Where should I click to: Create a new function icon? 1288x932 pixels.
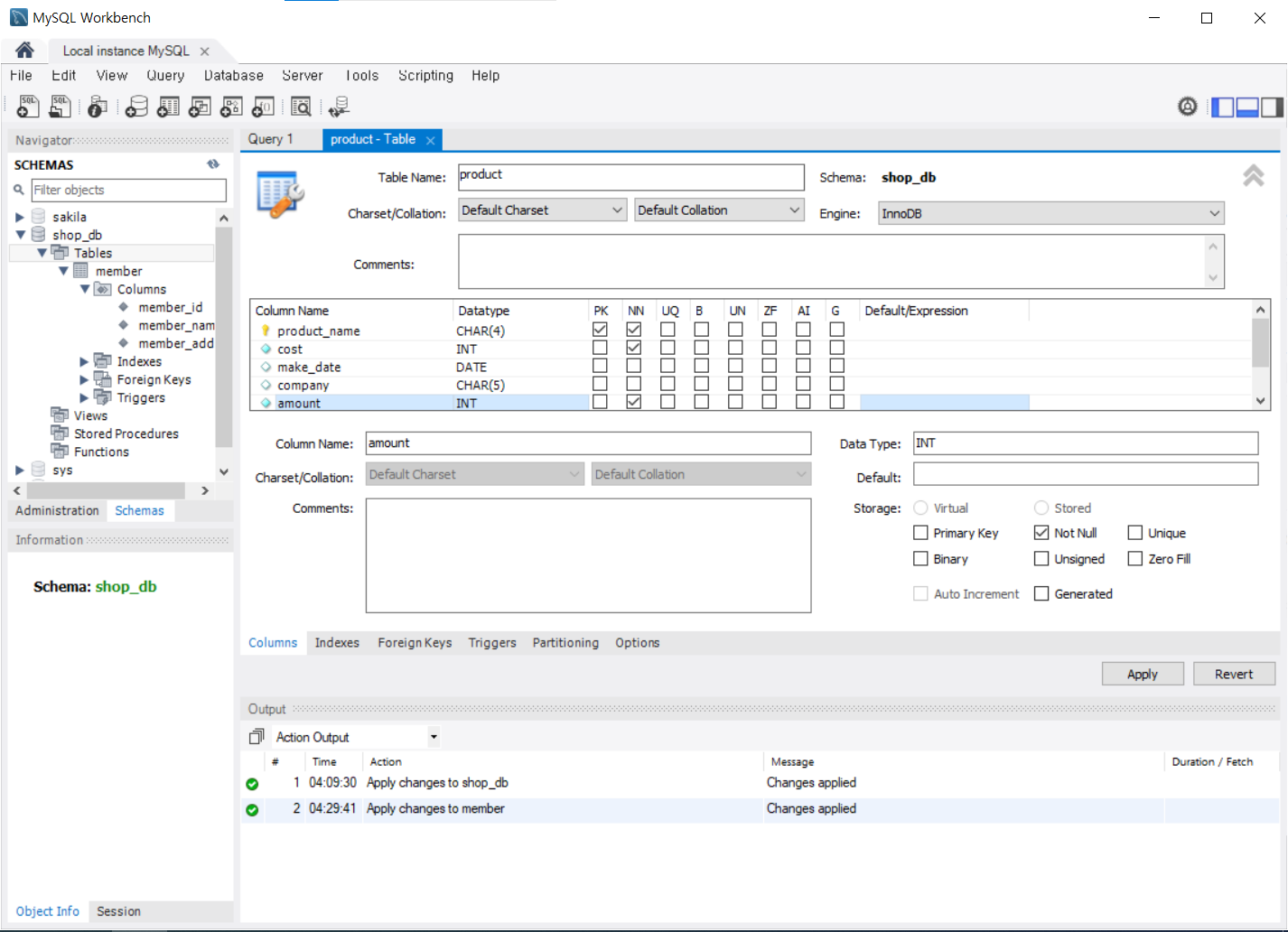pyautogui.click(x=263, y=107)
